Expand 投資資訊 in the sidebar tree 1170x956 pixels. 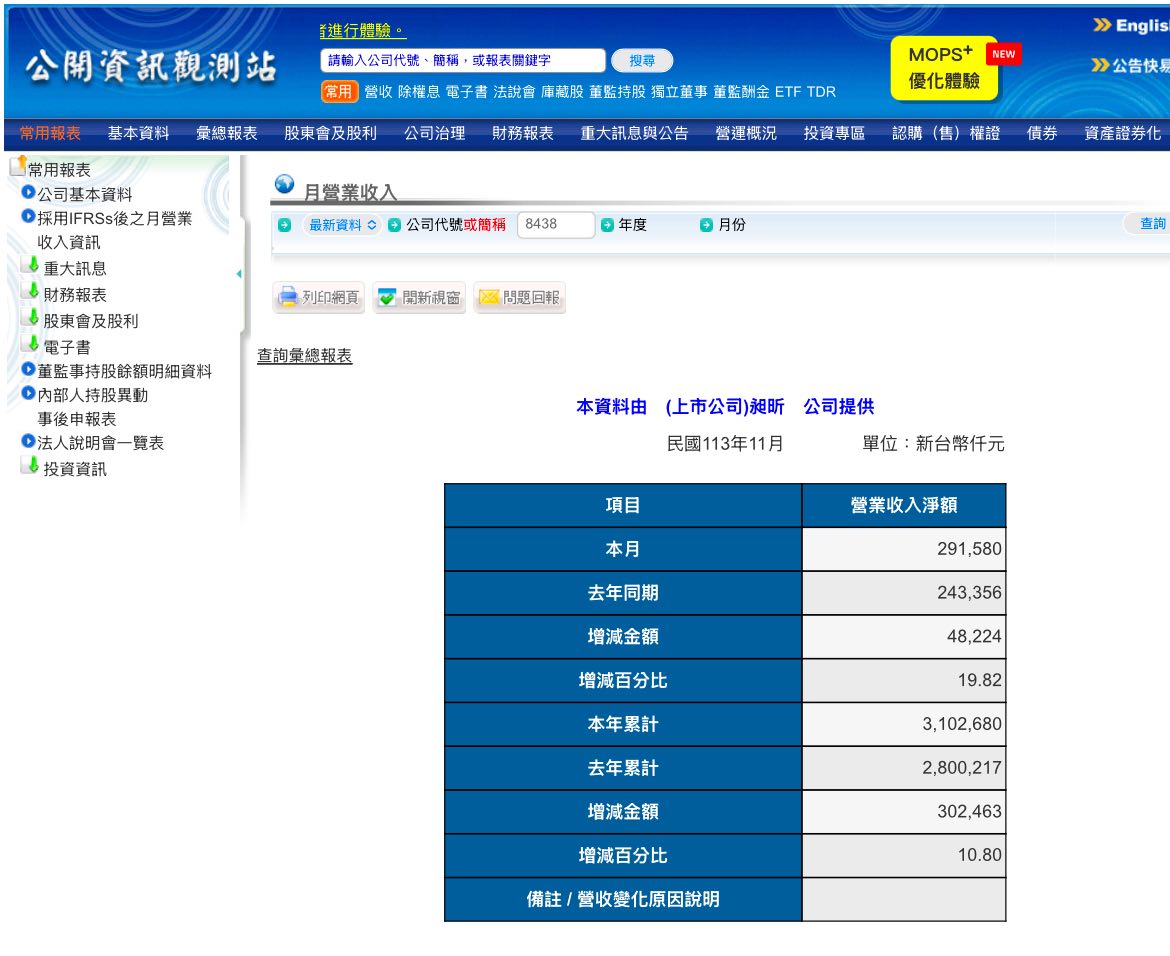[x=74, y=469]
